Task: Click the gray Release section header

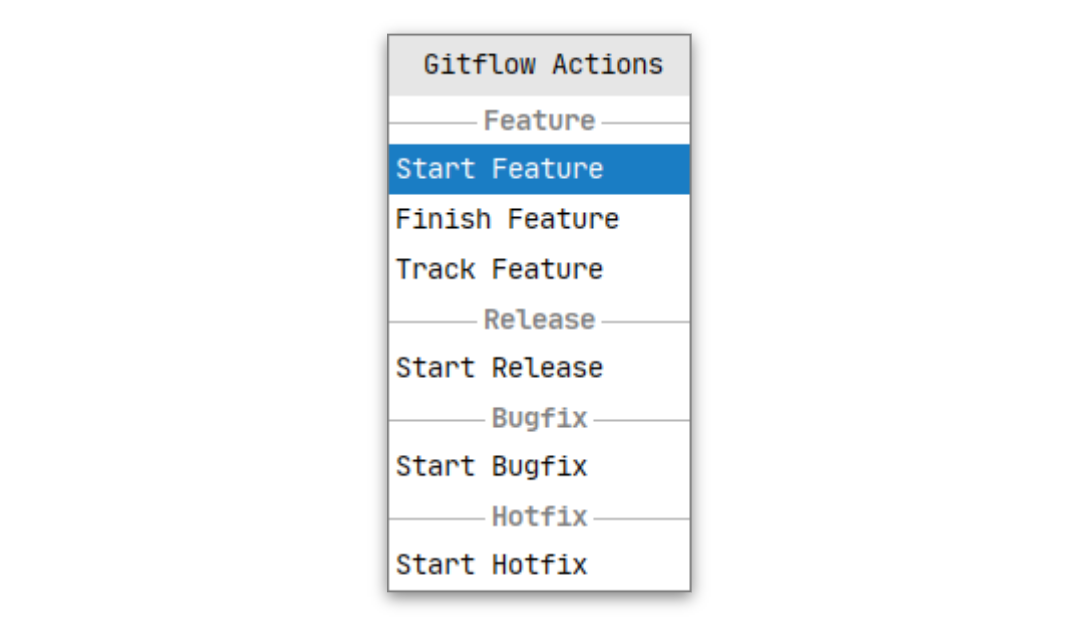Action: (x=540, y=319)
